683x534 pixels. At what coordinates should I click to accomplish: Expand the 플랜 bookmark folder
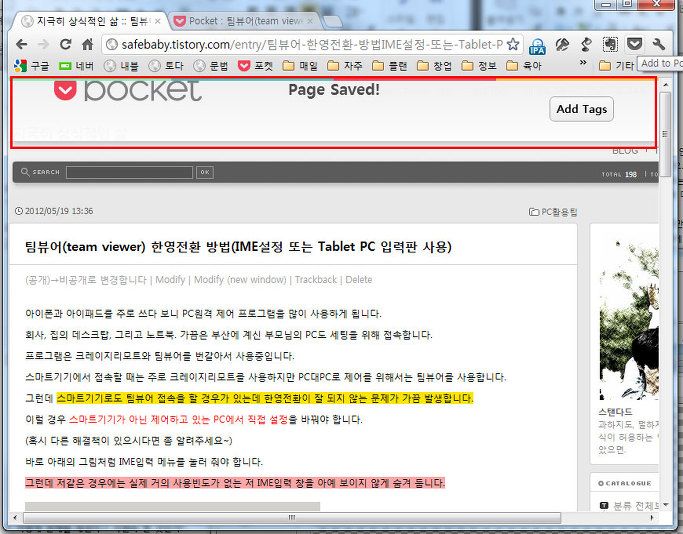click(390, 66)
